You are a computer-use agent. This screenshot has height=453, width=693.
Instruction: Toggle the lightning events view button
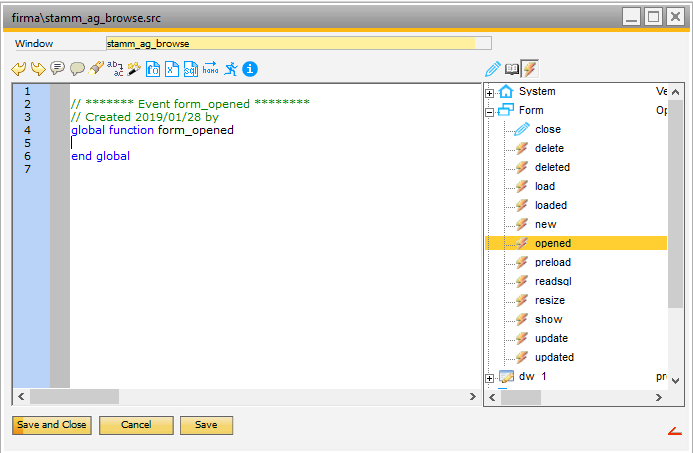pos(530,69)
